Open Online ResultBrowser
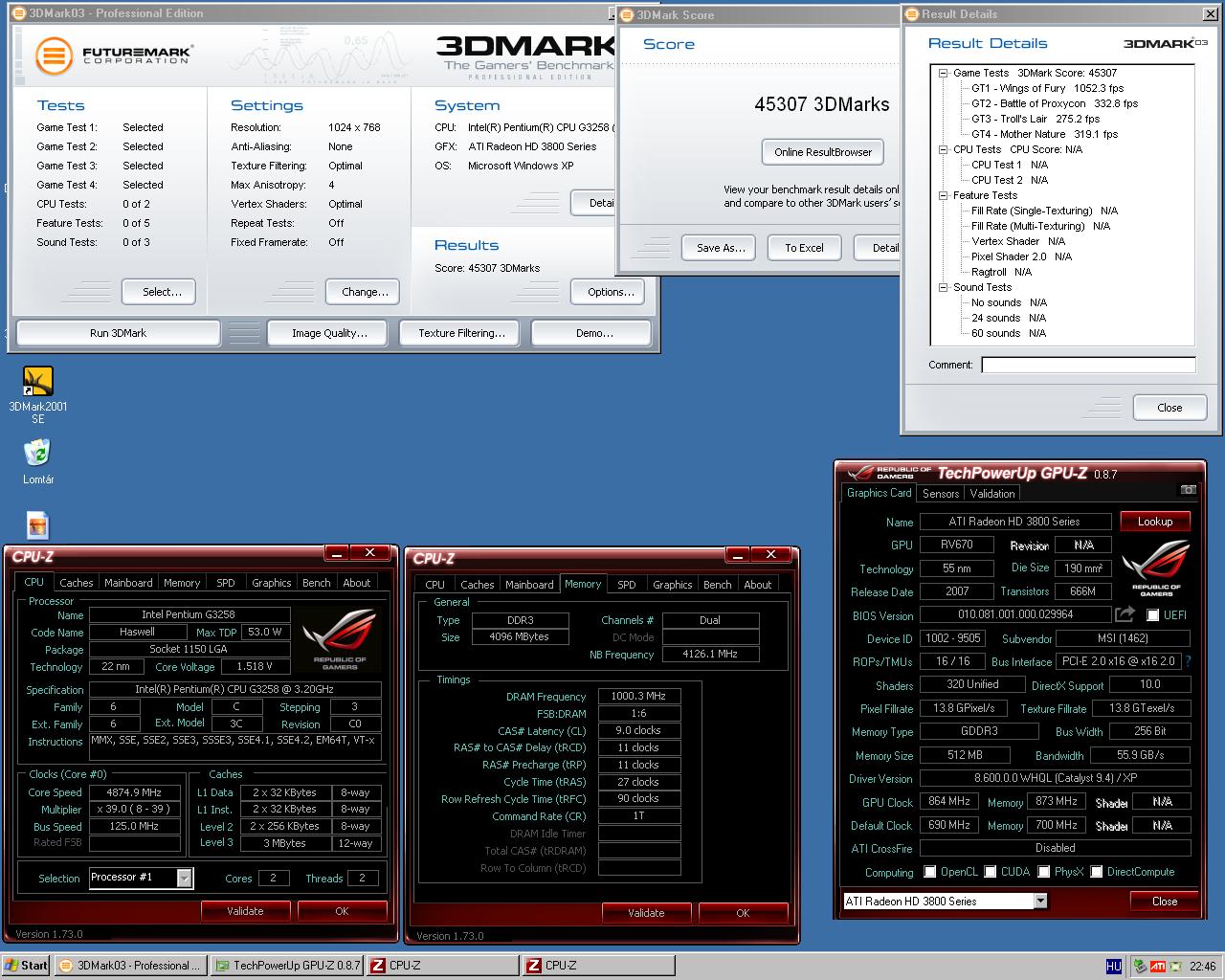The image size is (1225, 980). pyautogui.click(x=823, y=152)
